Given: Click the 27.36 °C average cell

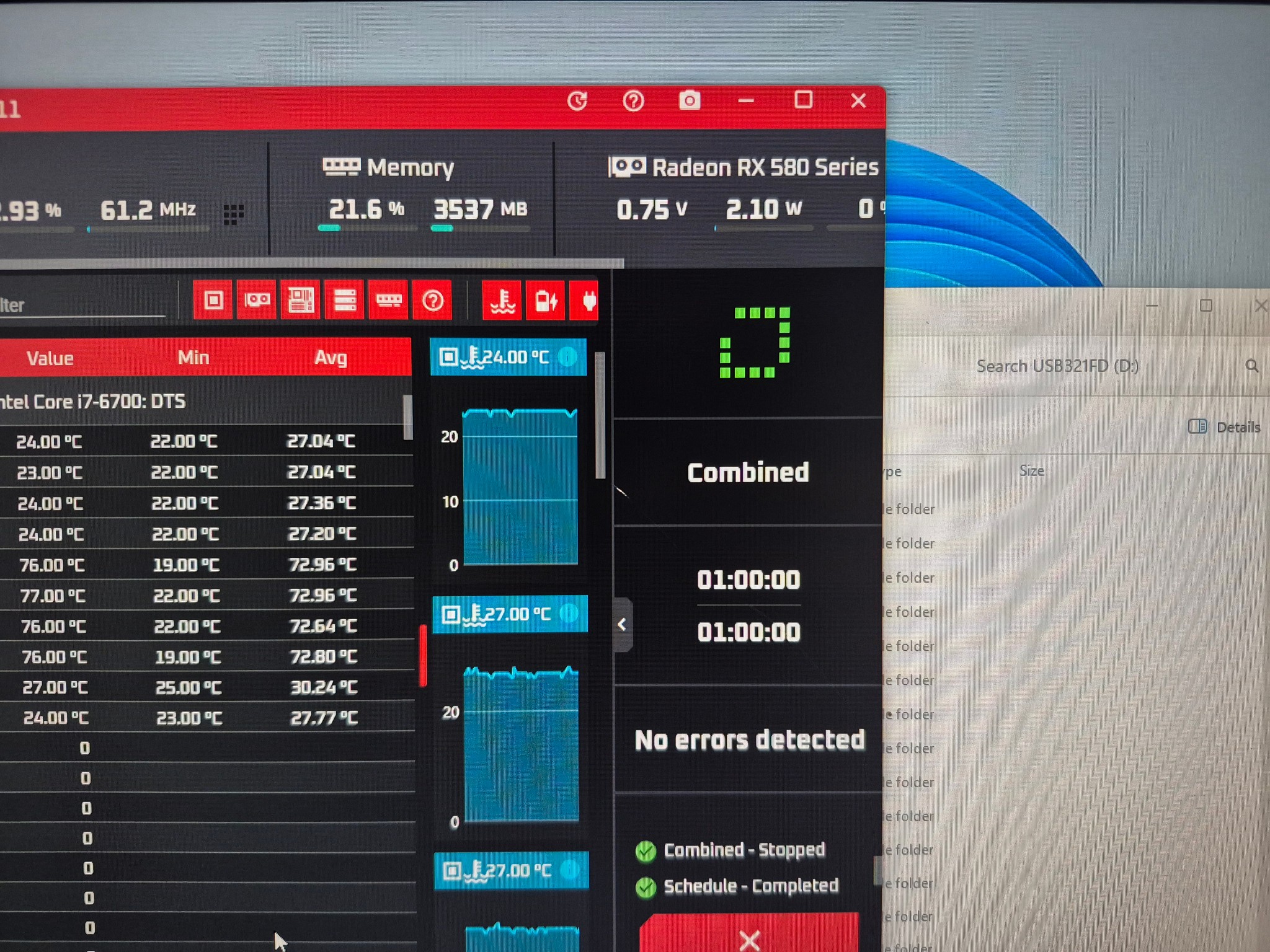Looking at the screenshot, I should 322,503.
